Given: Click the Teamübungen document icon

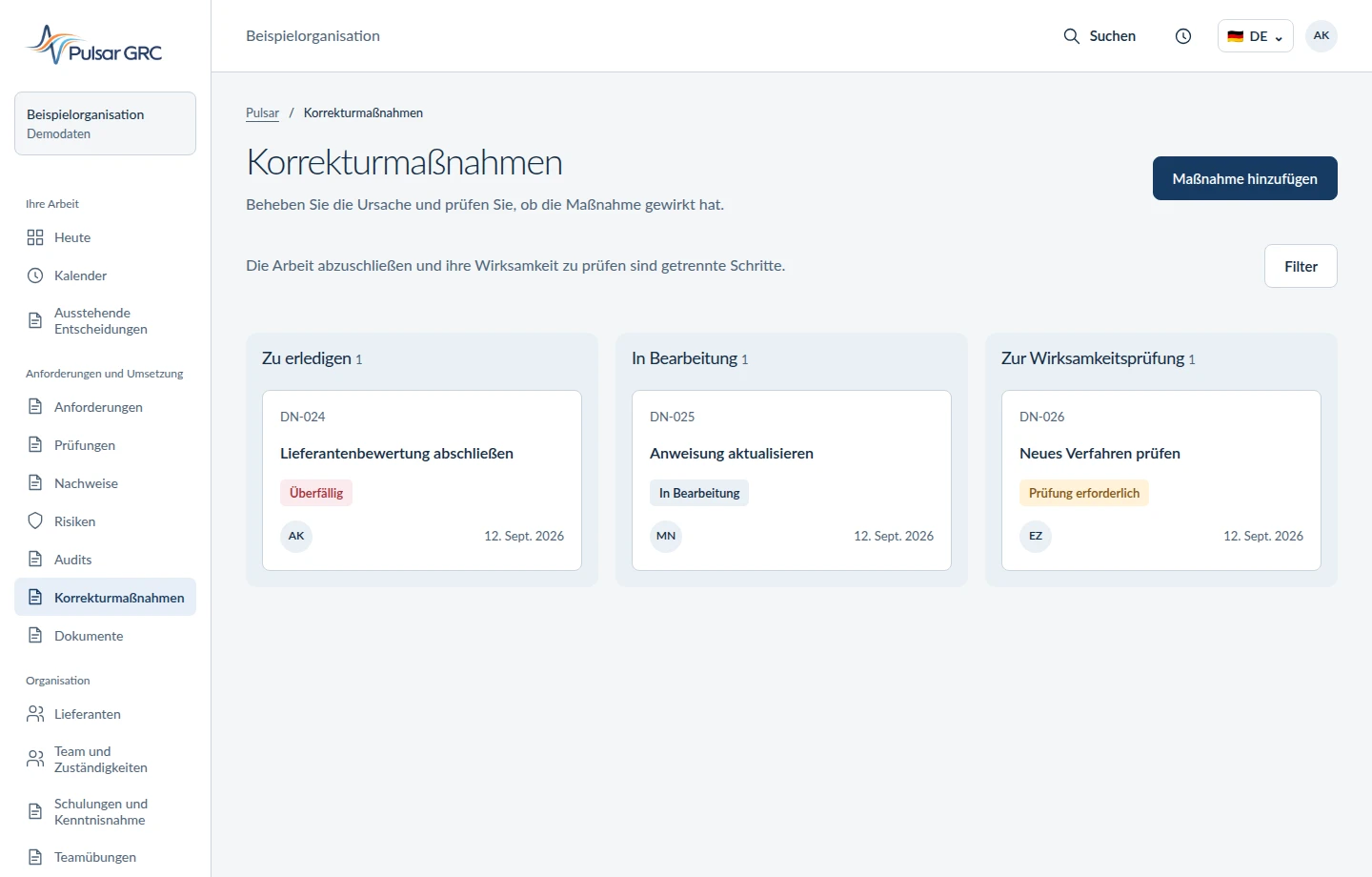Looking at the screenshot, I should 35,857.
